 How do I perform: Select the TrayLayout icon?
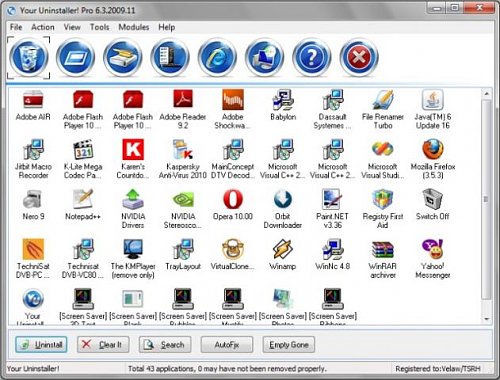[183, 249]
